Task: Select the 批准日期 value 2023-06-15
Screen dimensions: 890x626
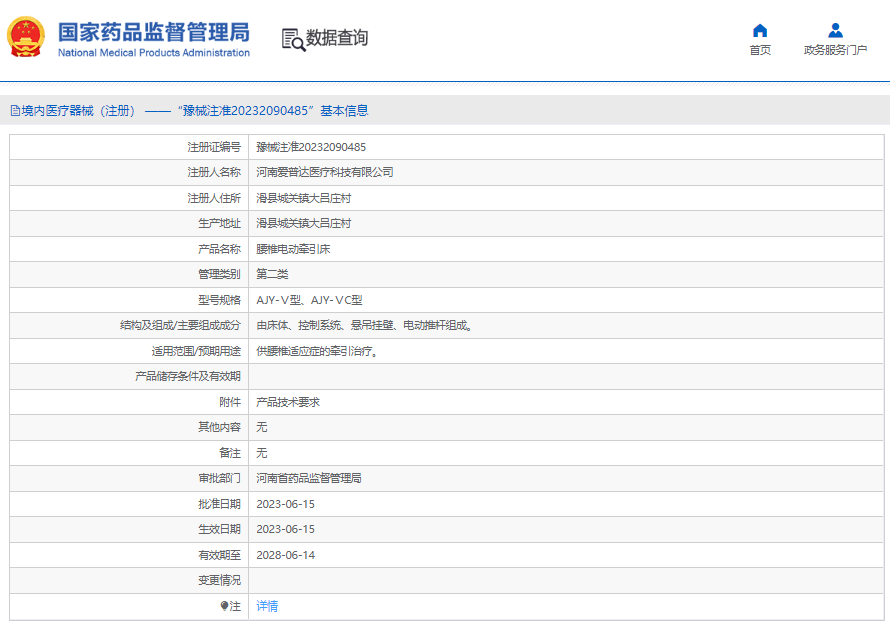Action: 286,504
